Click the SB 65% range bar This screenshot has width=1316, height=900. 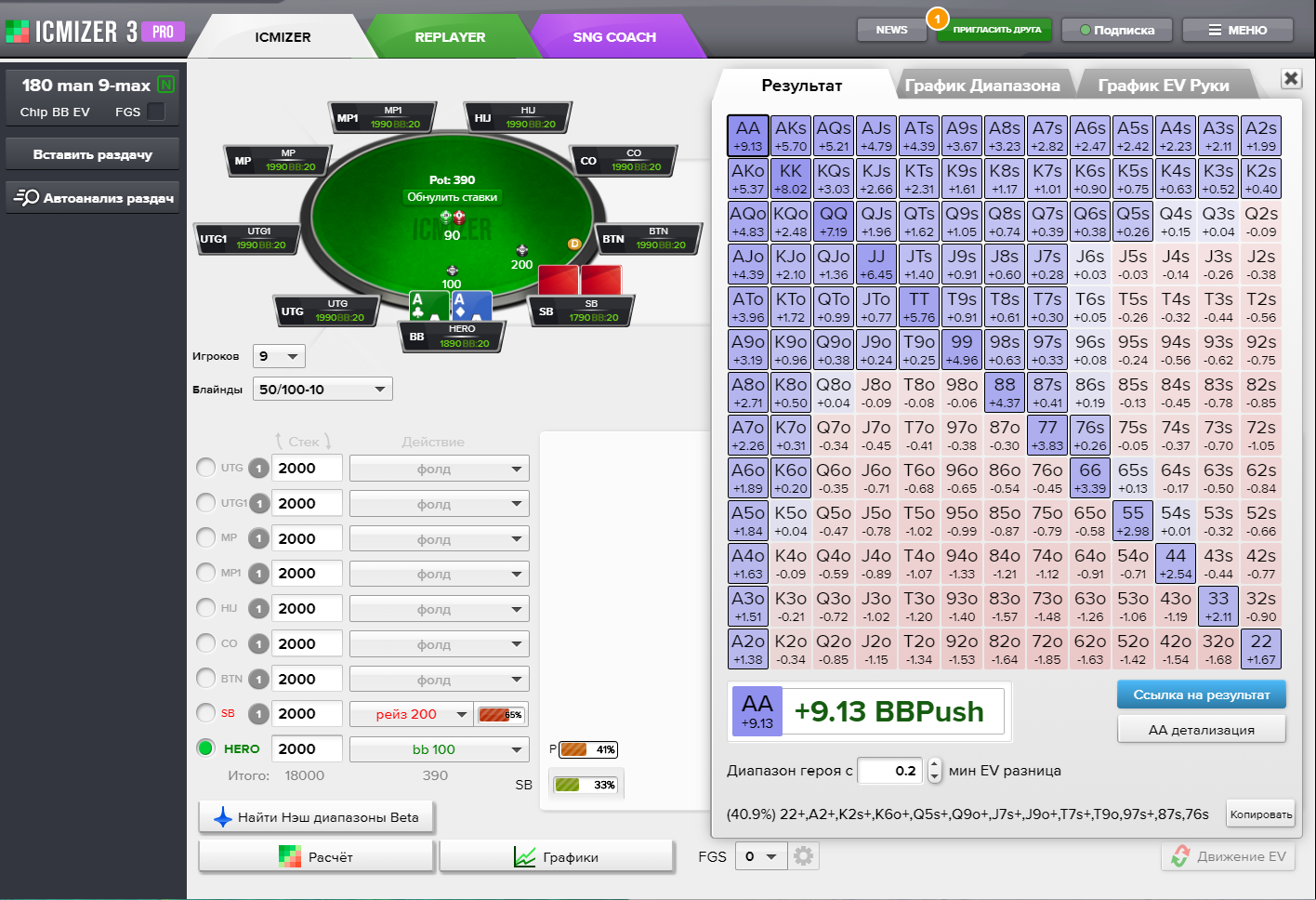(501, 715)
